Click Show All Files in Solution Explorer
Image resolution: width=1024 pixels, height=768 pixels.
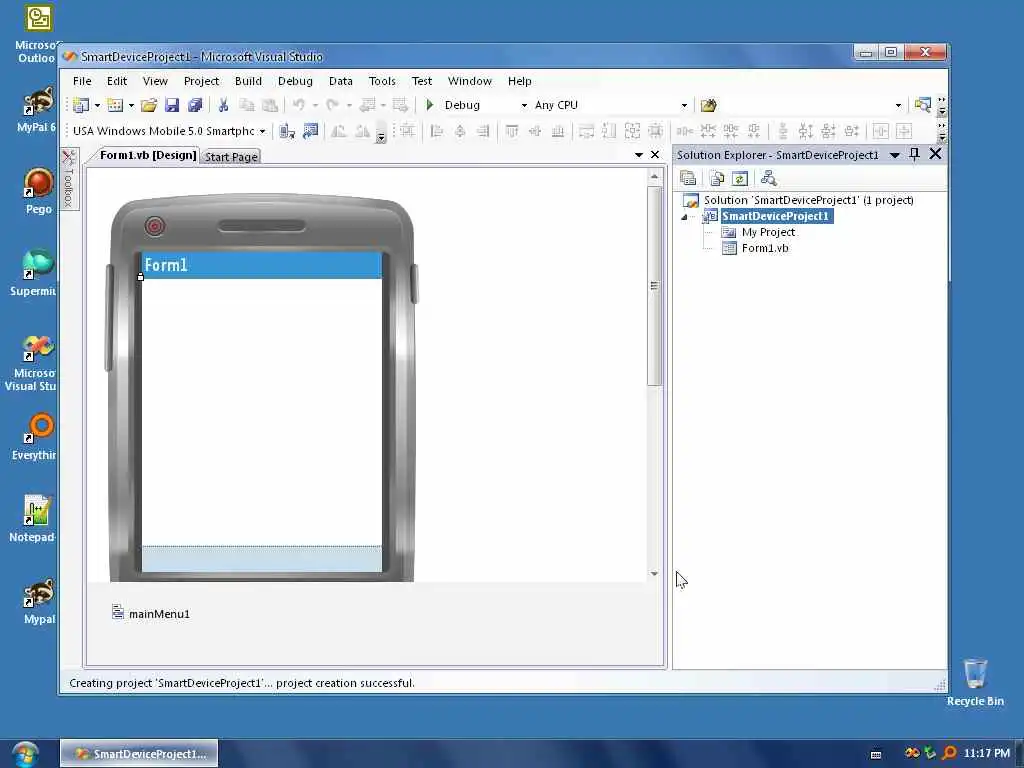point(717,178)
